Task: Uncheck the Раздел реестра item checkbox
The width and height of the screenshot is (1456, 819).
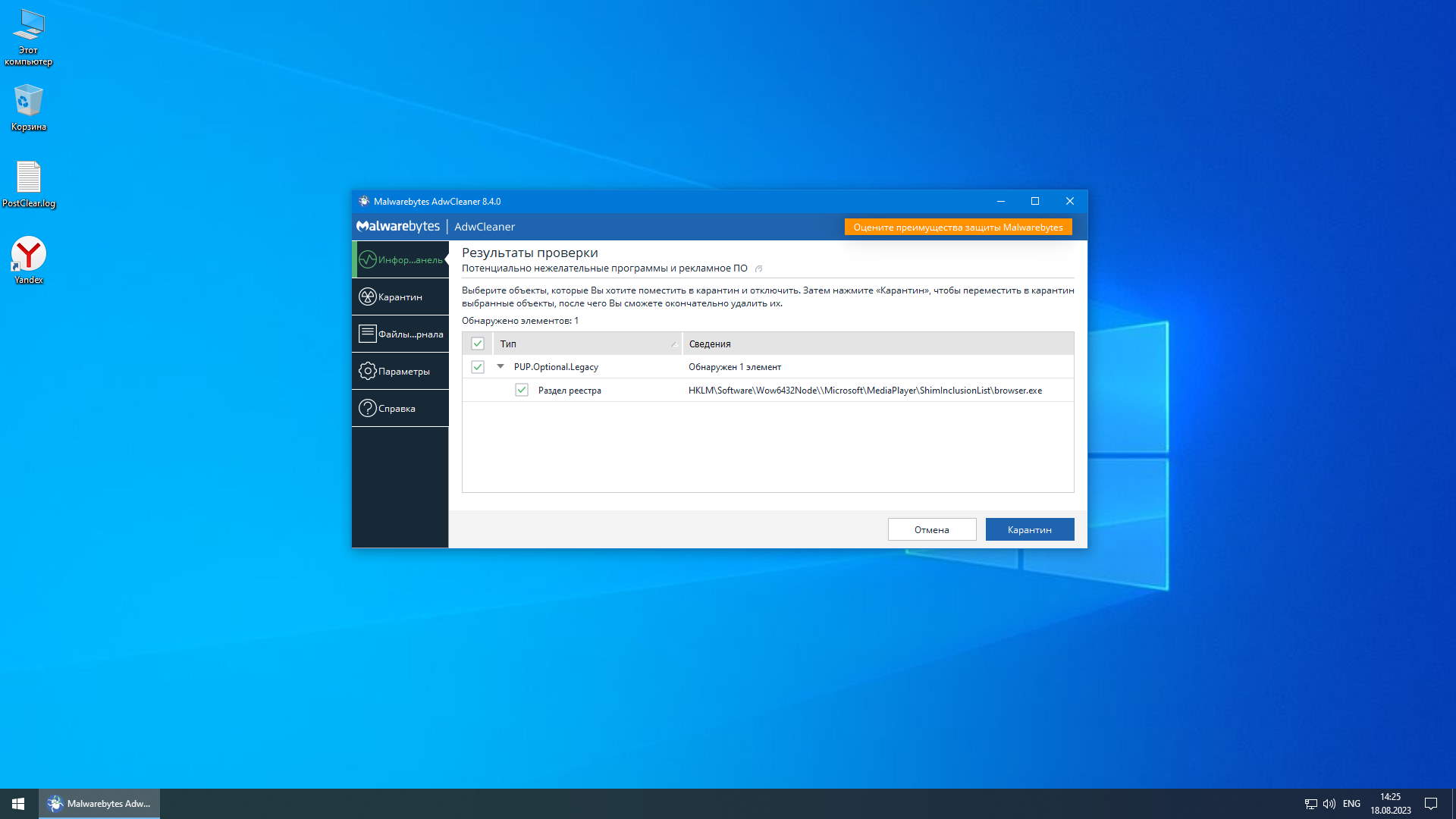Action: pos(522,390)
